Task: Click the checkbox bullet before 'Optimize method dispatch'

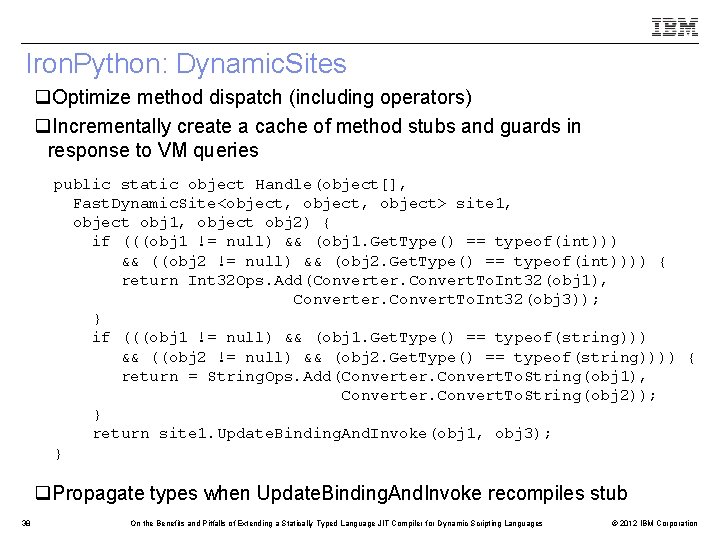Action: pyautogui.click(x=43, y=97)
